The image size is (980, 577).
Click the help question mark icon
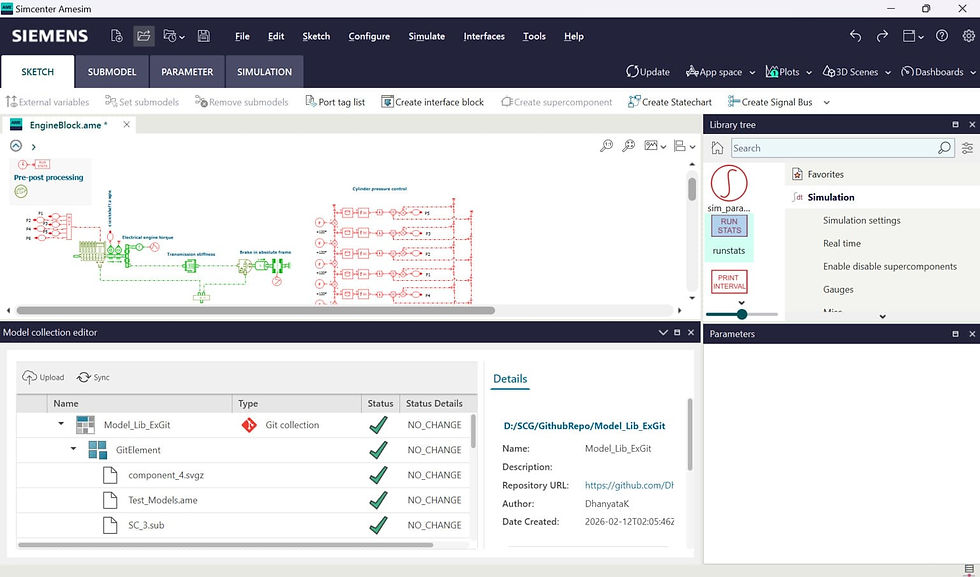tap(942, 36)
